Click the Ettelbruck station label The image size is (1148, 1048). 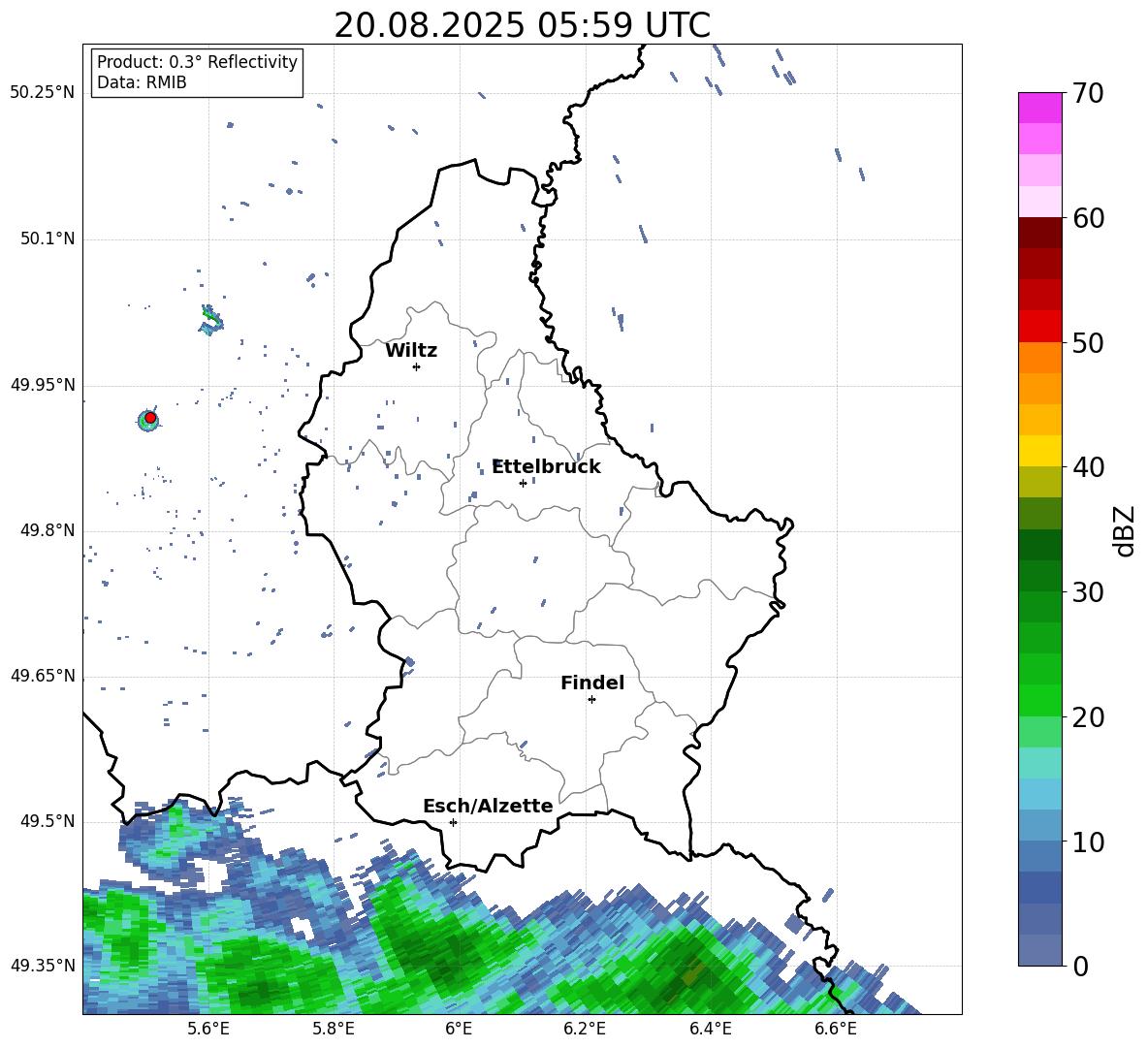[546, 467]
